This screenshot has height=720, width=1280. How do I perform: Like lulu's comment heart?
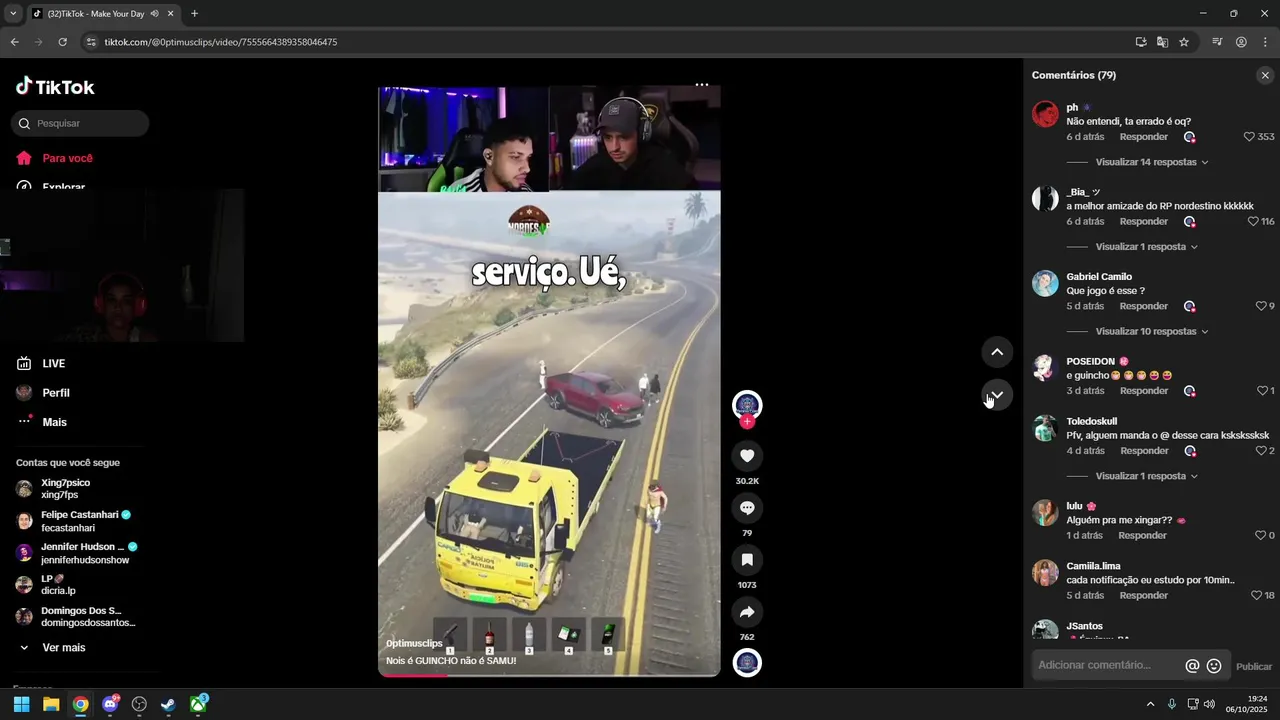[x=1260, y=536]
